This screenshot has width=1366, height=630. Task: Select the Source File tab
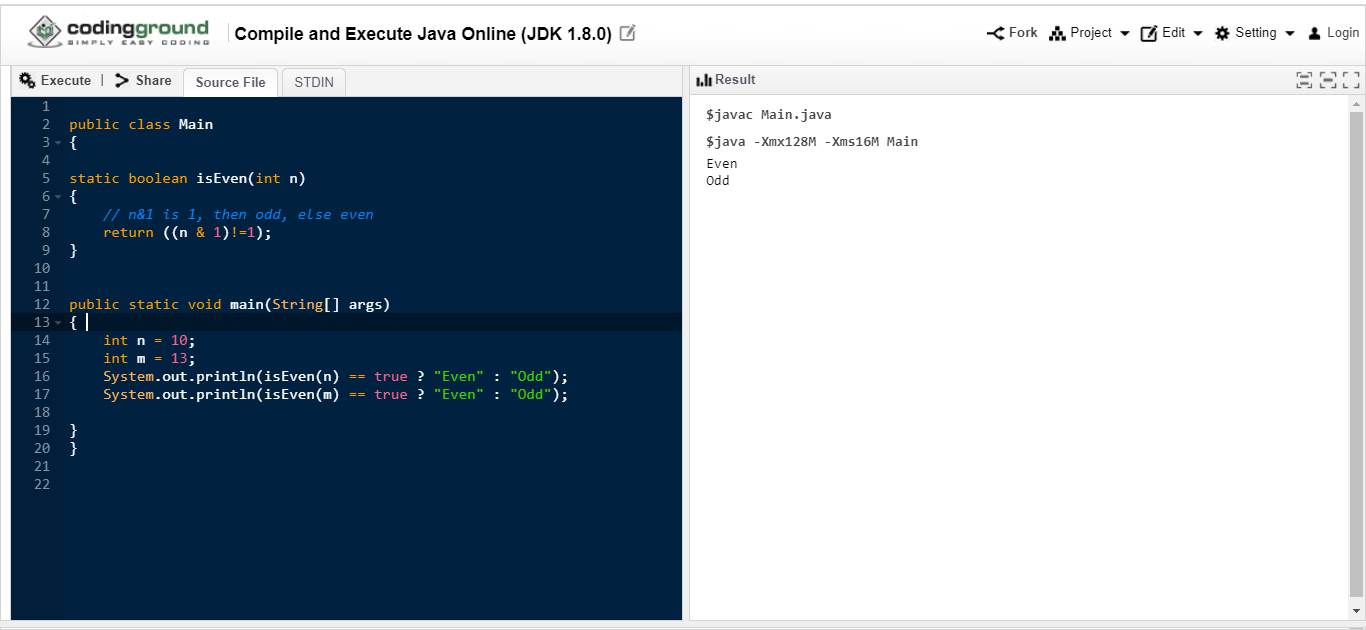click(x=231, y=82)
